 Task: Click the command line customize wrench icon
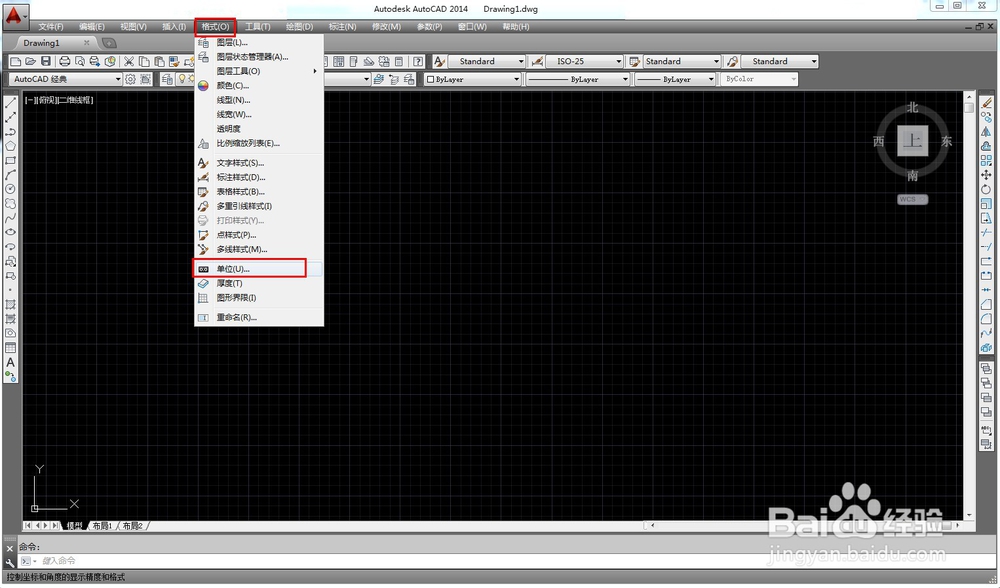click(x=10, y=562)
